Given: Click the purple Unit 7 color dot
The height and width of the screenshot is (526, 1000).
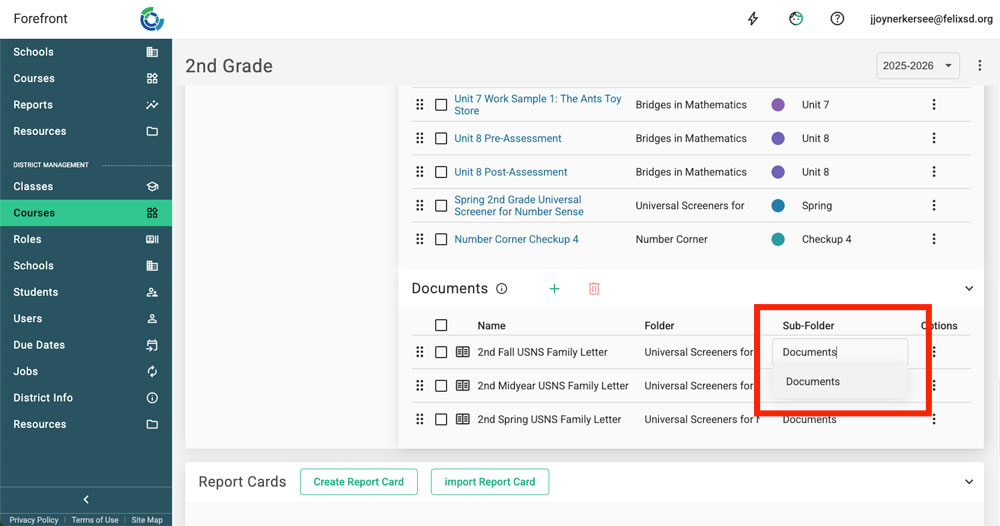Looking at the screenshot, I should tap(778, 105).
